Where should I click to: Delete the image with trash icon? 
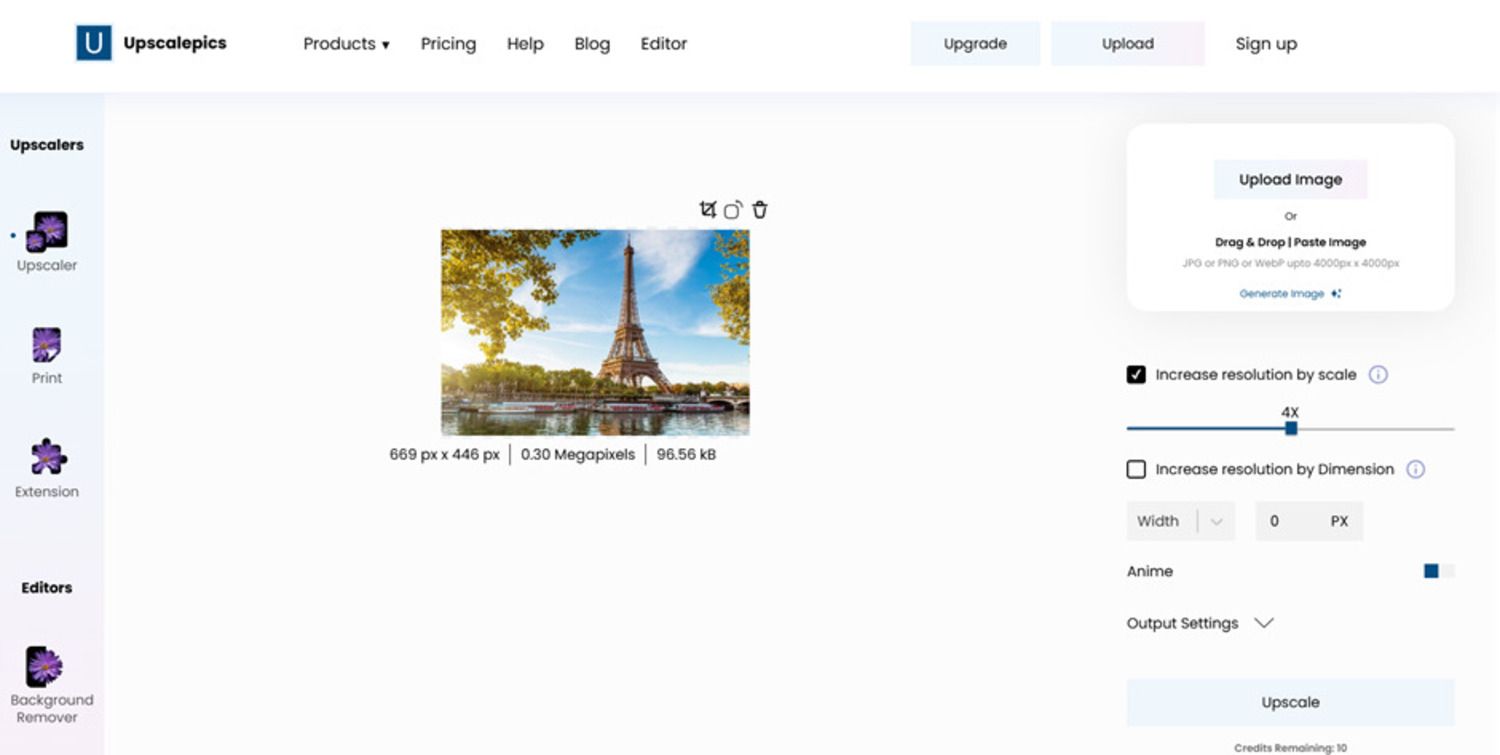[760, 210]
